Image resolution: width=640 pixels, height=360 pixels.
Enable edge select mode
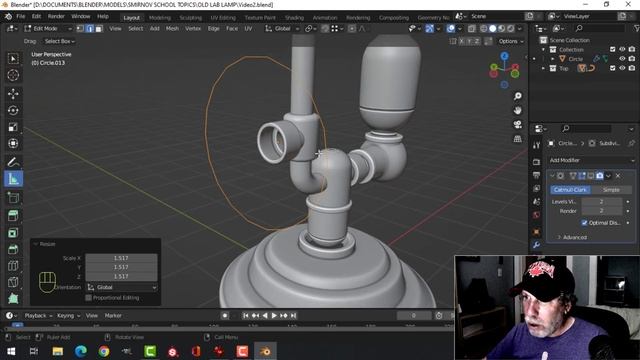pos(90,29)
